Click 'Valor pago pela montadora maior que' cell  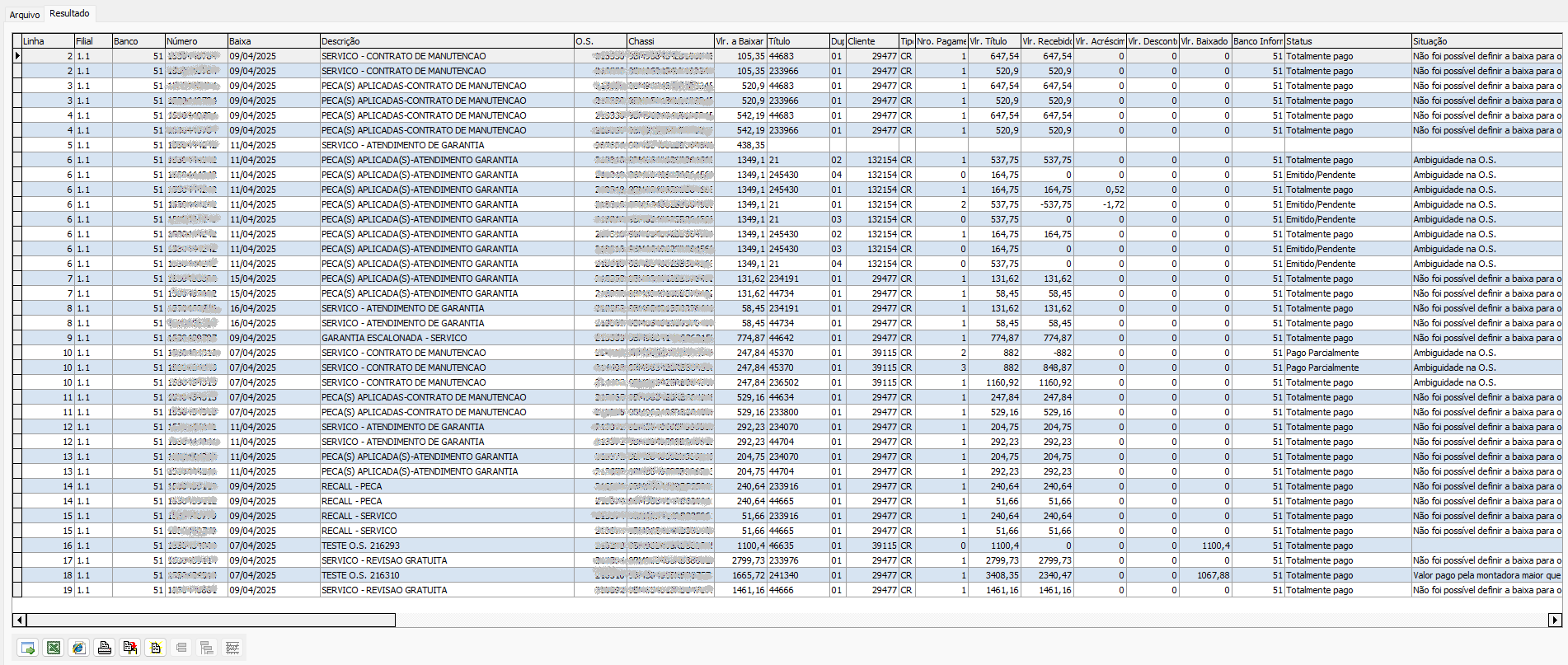pos(1487,575)
